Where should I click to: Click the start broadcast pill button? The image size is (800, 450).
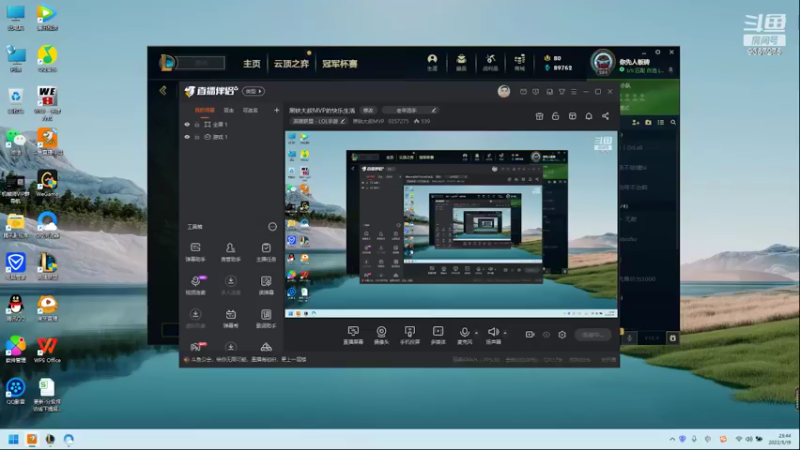coord(593,335)
